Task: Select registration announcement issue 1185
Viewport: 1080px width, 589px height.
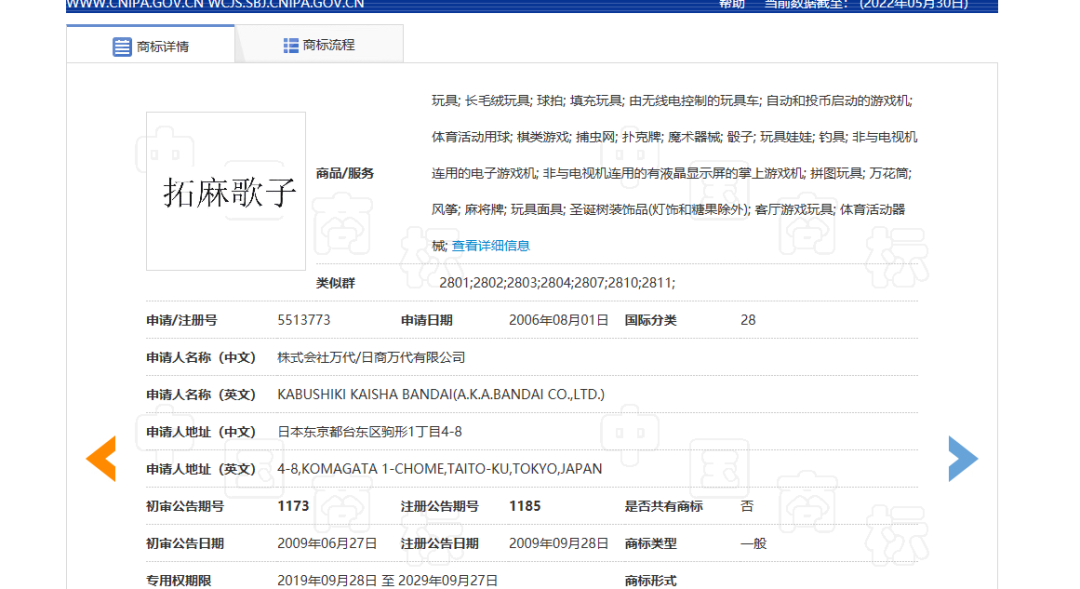Action: pos(525,506)
